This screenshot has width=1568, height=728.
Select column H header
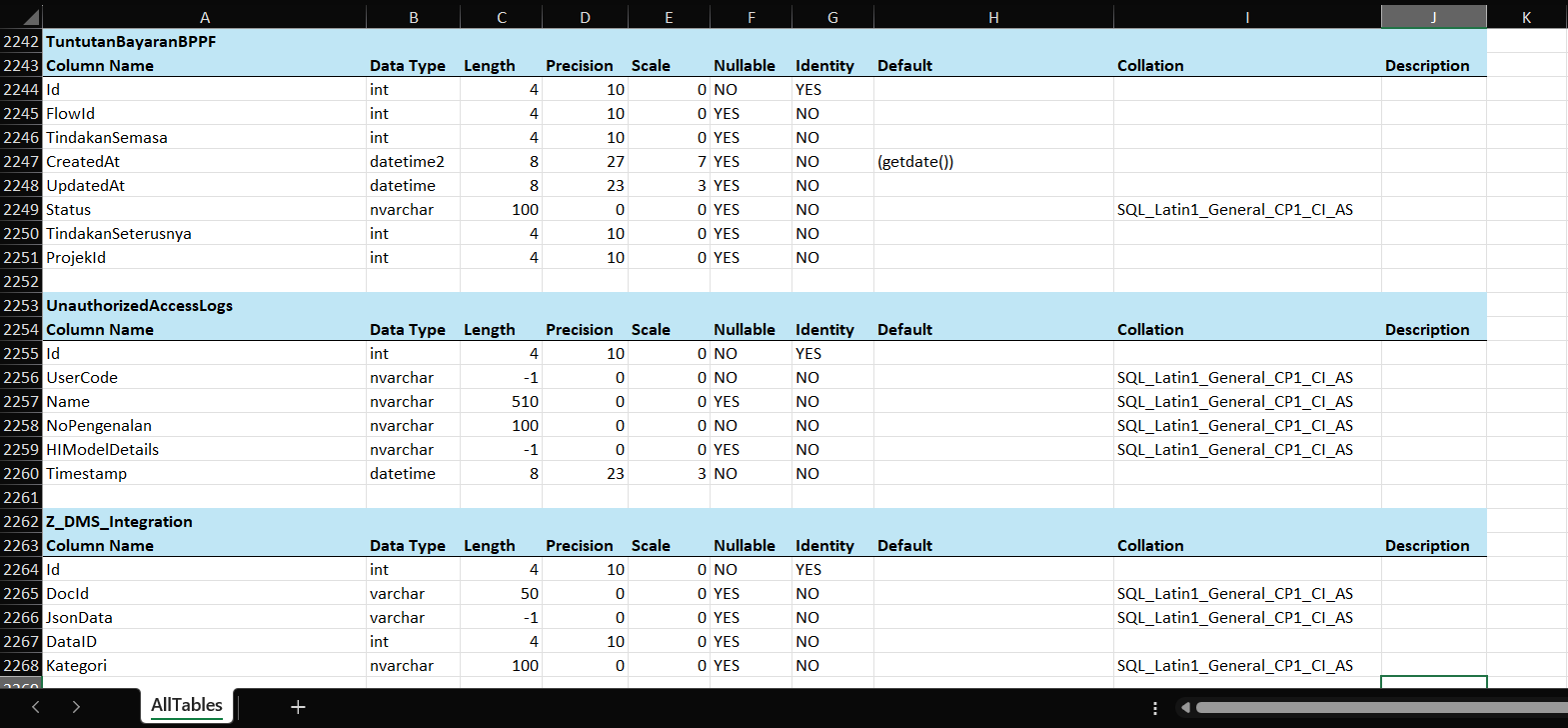tap(992, 17)
